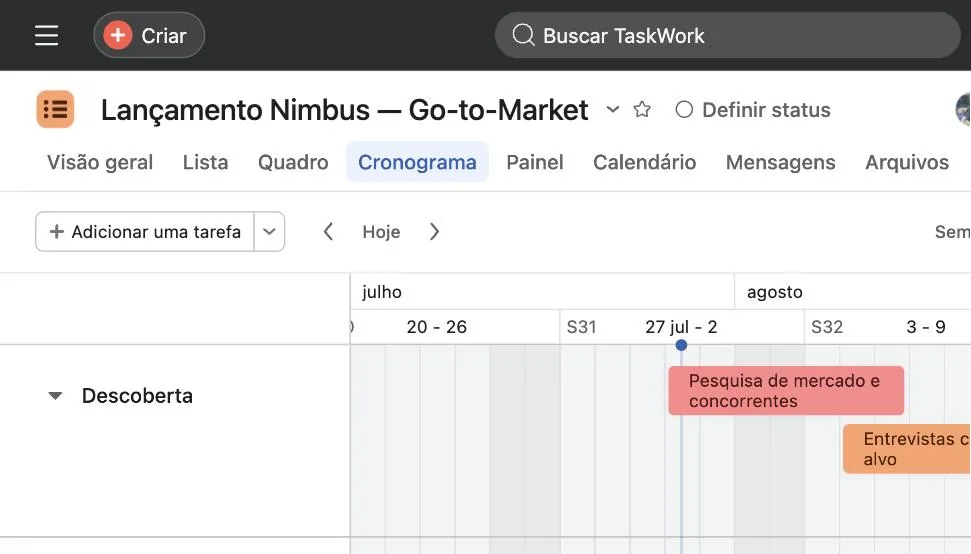This screenshot has width=971, height=554.
Task: Click the red plus Criar button
Action: 149,35
